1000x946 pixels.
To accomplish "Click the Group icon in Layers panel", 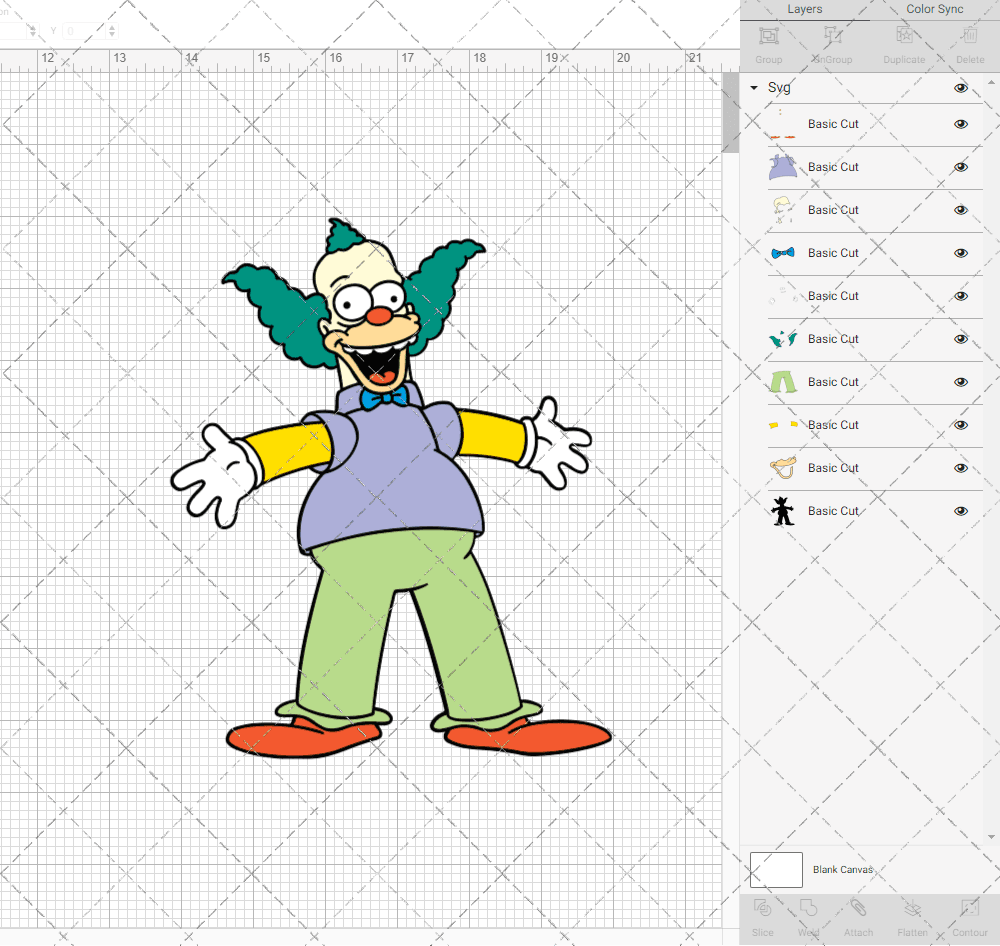I will click(768, 35).
